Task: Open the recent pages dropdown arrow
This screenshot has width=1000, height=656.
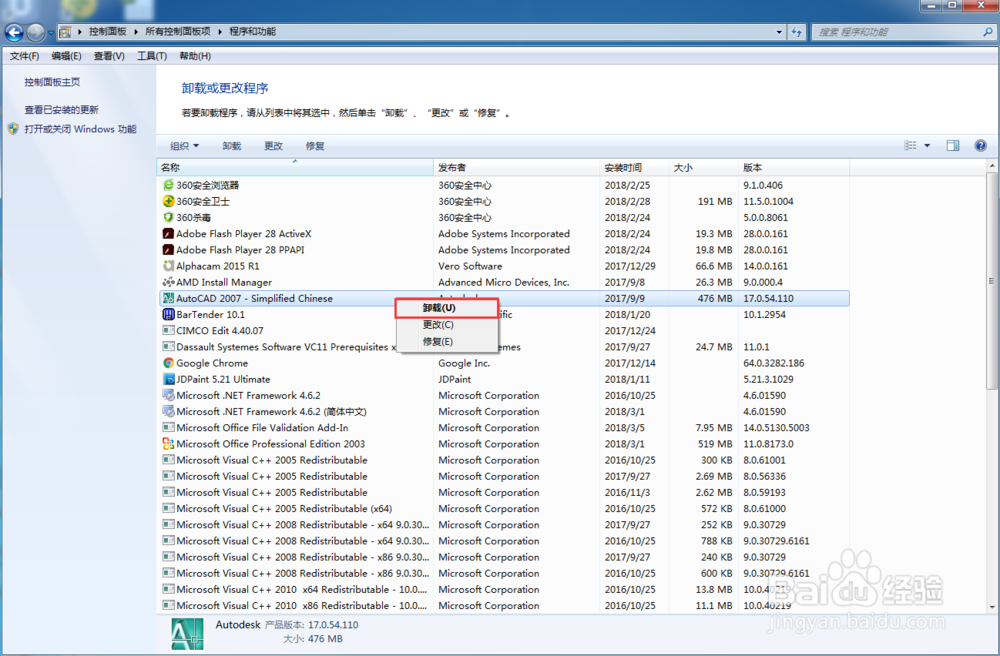Action: pyautogui.click(x=51, y=33)
